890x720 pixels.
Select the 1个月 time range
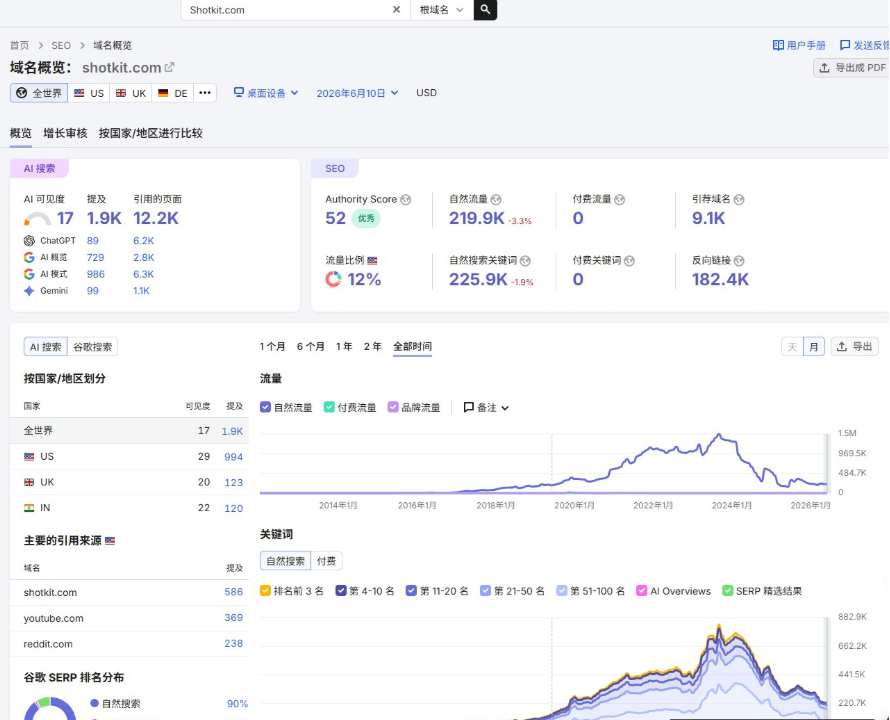(272, 346)
